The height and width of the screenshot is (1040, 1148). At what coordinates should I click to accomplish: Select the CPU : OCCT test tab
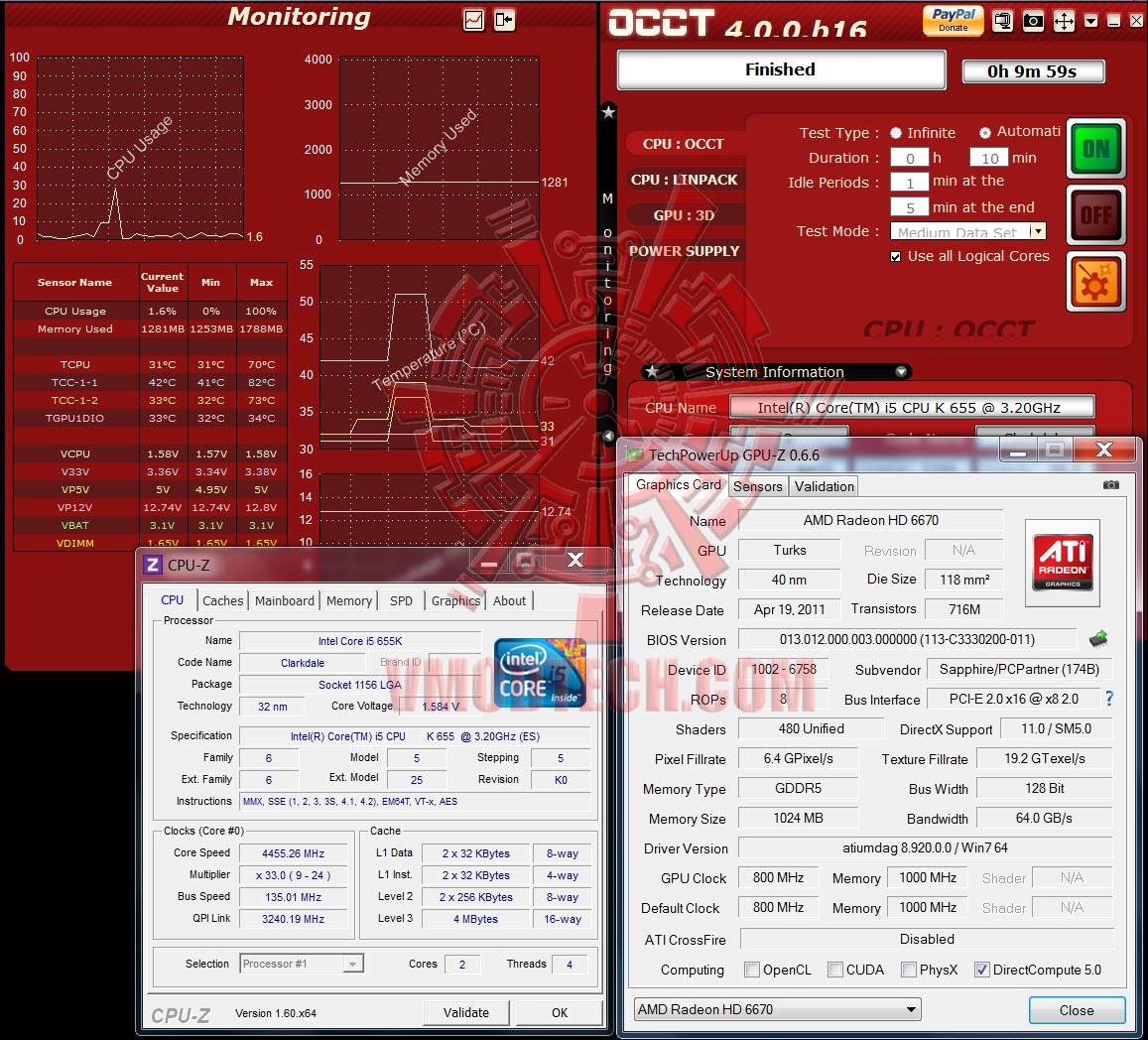(x=683, y=144)
